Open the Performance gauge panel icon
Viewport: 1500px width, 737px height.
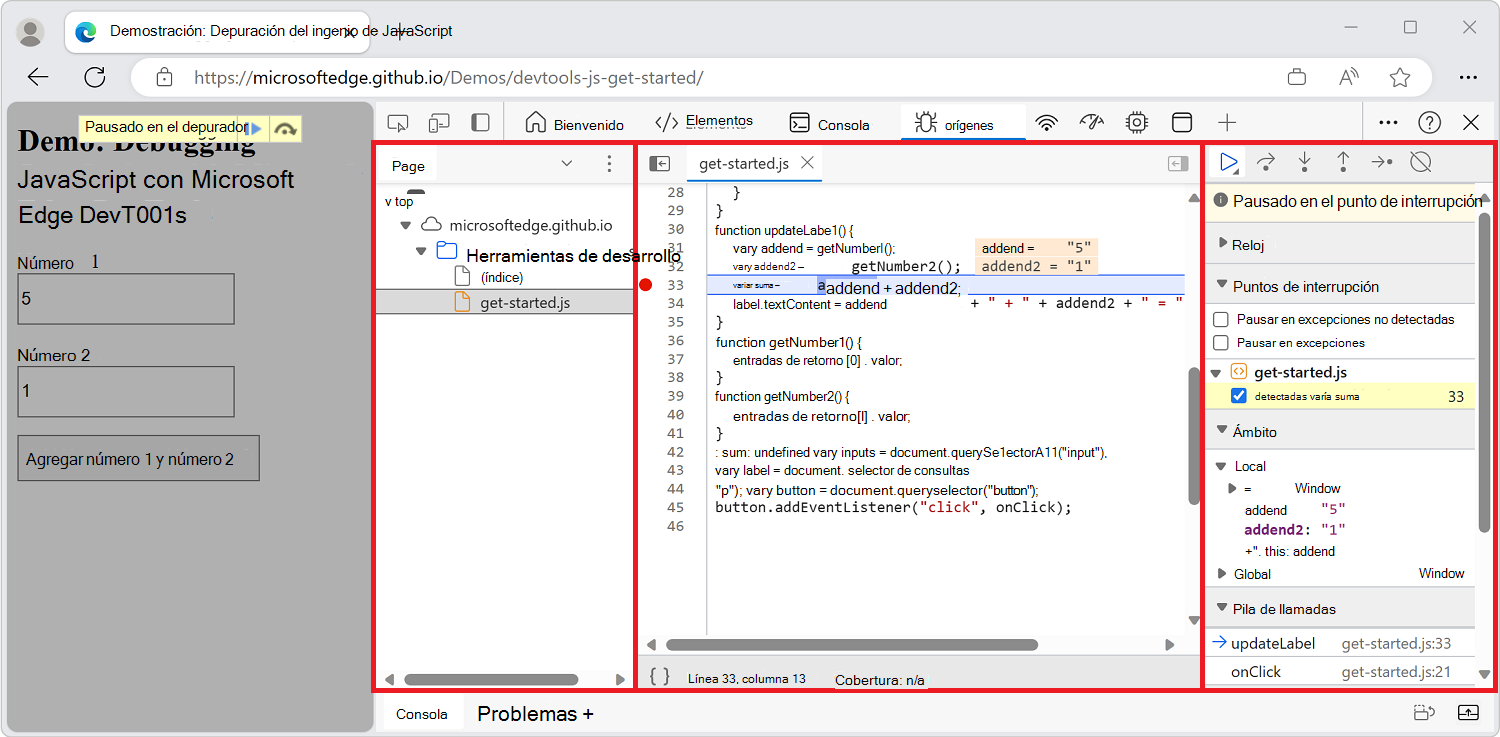pyautogui.click(x=1091, y=121)
